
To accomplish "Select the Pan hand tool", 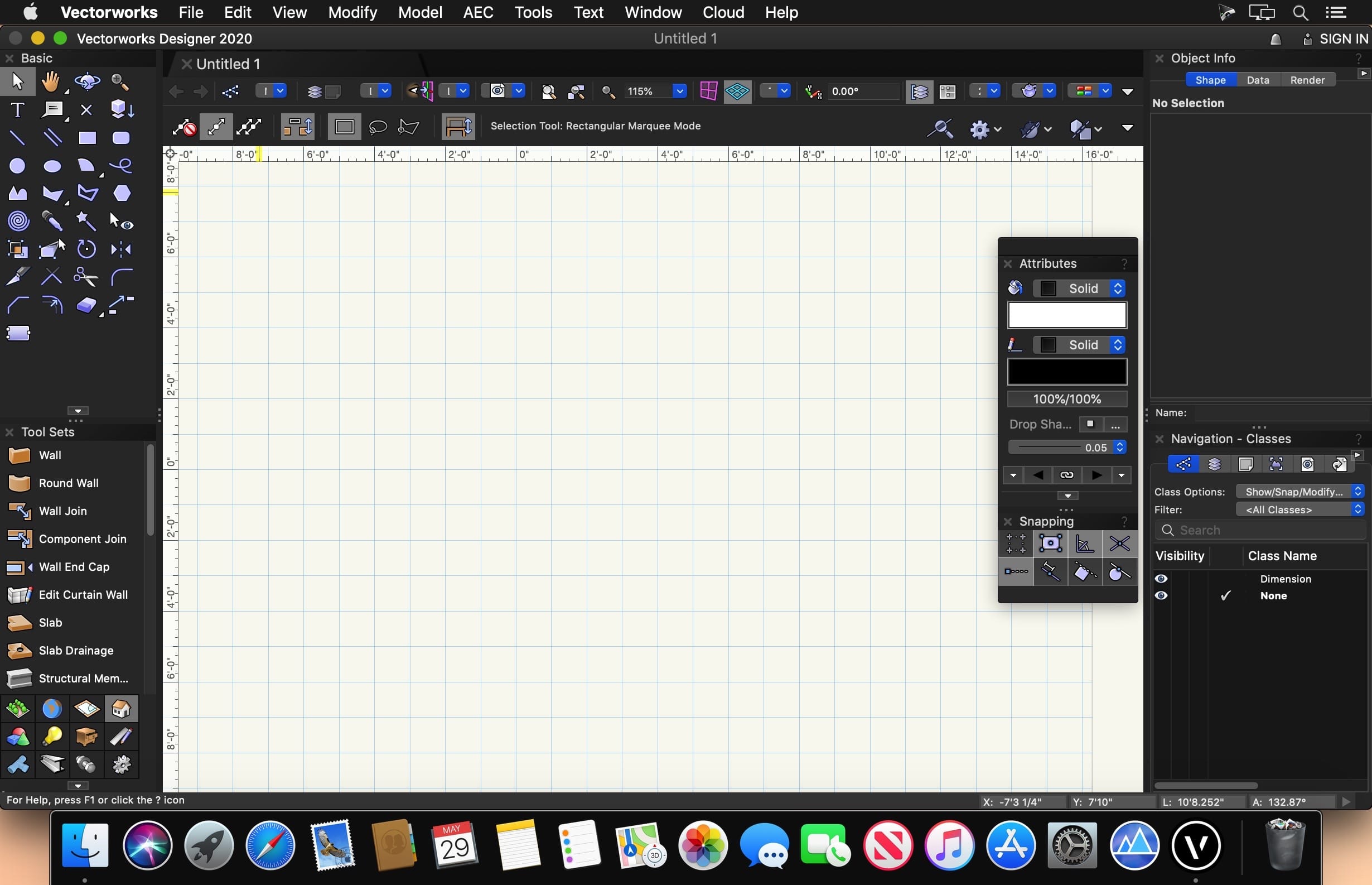I will (x=51, y=81).
